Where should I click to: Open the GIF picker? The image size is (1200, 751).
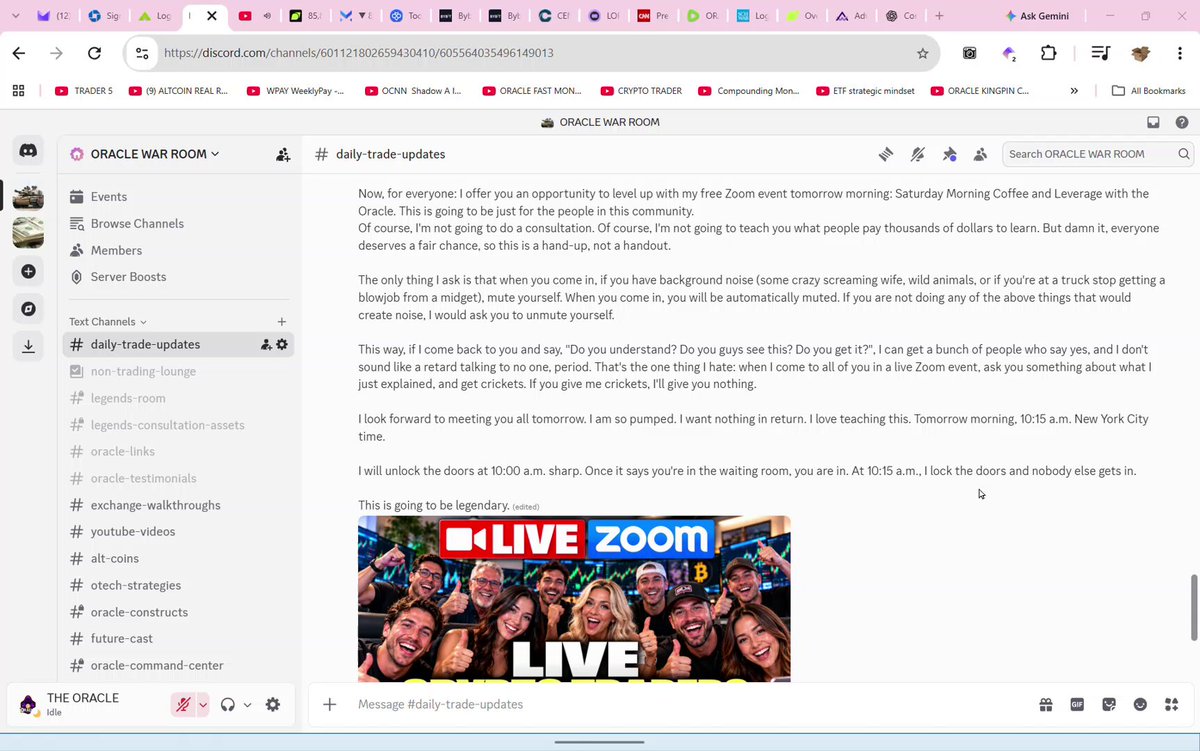click(x=1077, y=704)
